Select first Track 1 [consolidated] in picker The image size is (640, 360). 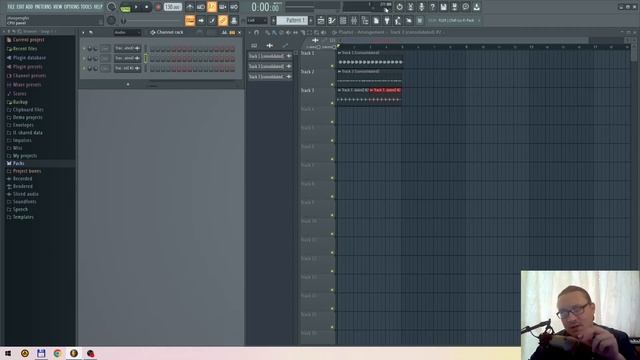(270, 56)
